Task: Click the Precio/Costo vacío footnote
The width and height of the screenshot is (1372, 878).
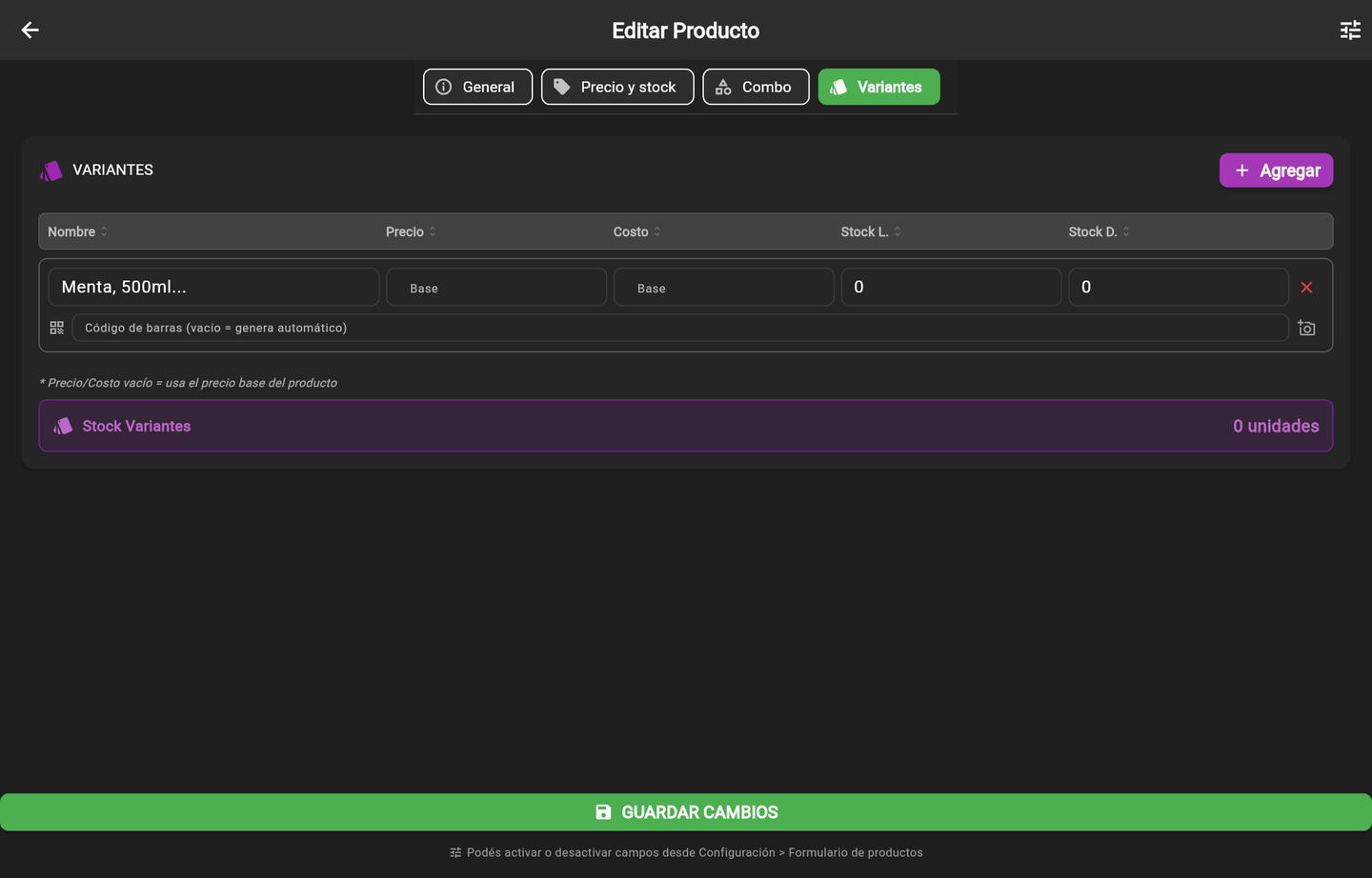Action: click(189, 383)
